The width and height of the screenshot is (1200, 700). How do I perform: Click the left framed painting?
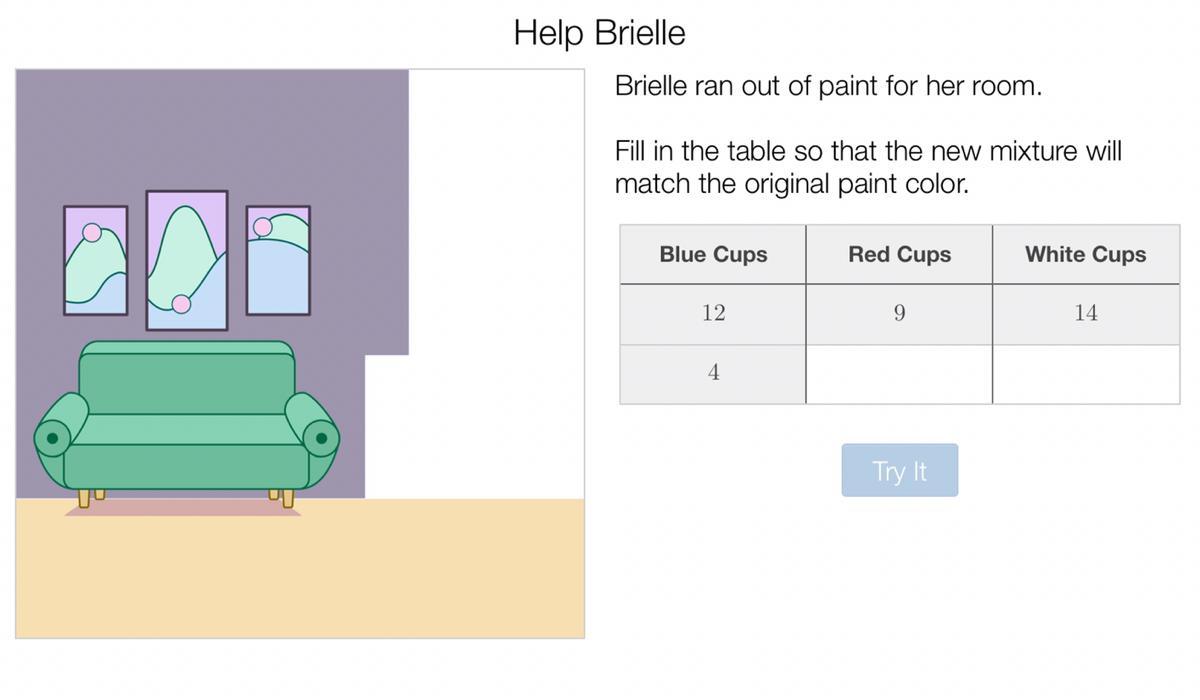[96, 260]
